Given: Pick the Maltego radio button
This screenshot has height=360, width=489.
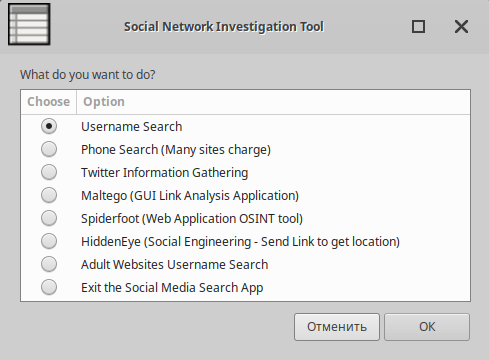Looking at the screenshot, I should (49, 195).
